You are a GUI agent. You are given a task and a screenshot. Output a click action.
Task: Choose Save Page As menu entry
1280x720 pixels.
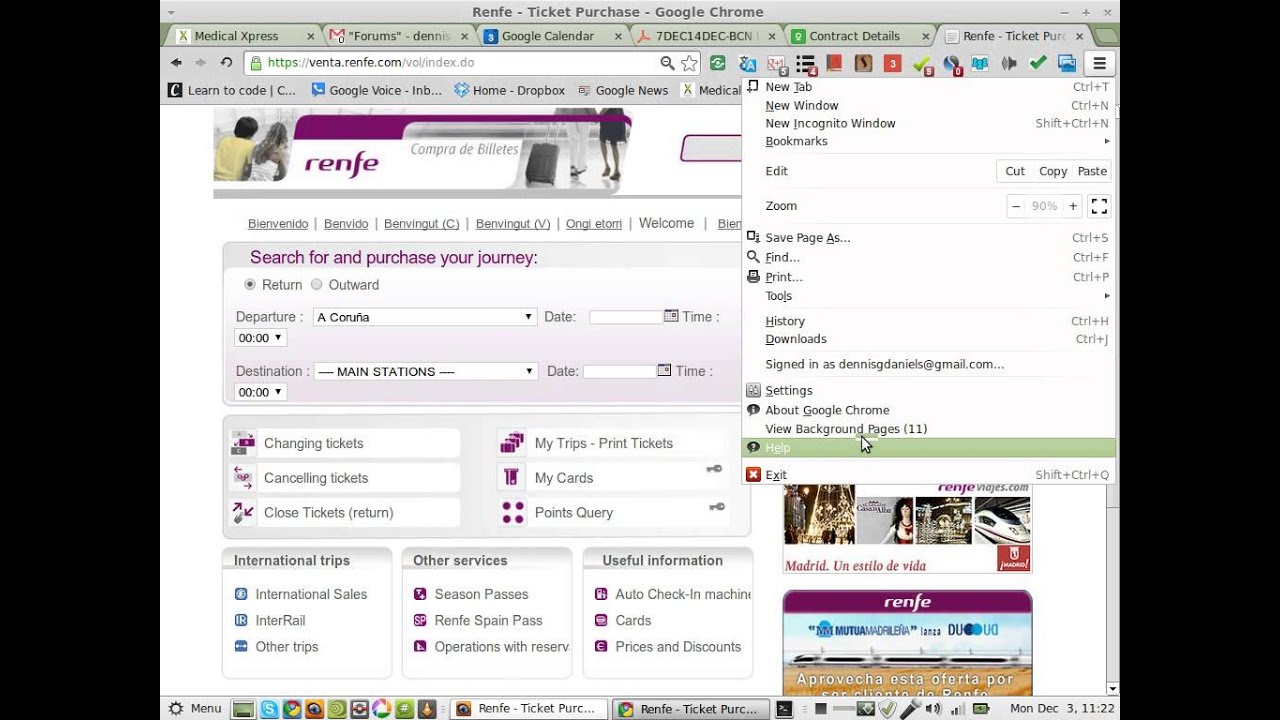[x=928, y=238]
